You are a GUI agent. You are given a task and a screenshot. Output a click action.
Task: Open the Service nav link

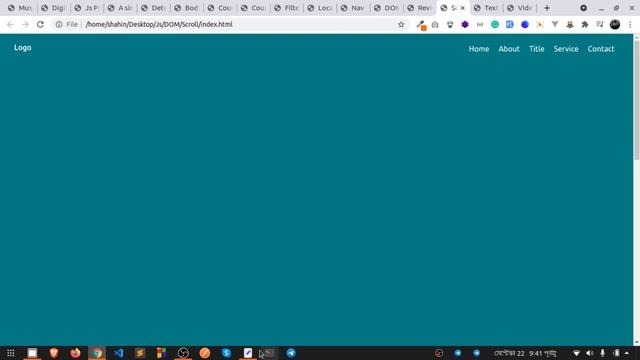tap(566, 49)
